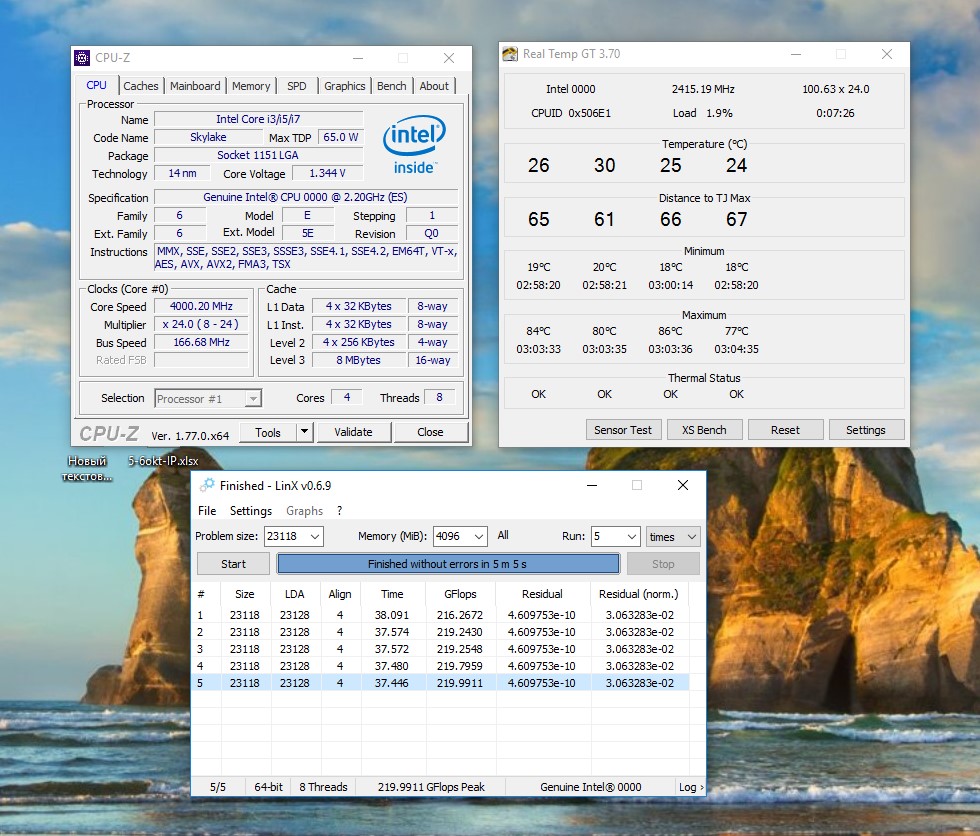980x836 pixels.
Task: Click the CPU-Z title bar icon
Action: 82,58
